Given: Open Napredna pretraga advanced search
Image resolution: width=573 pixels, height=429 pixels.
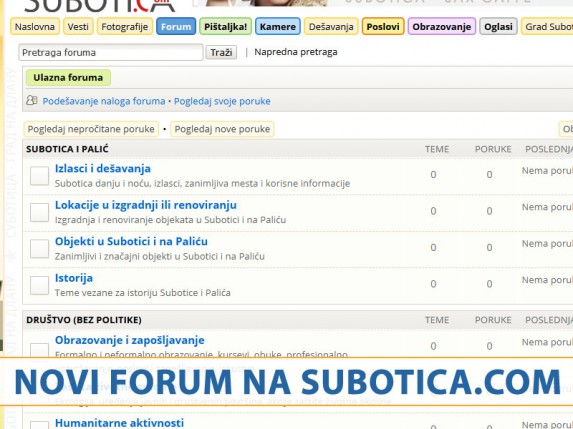Looking at the screenshot, I should pos(296,52).
